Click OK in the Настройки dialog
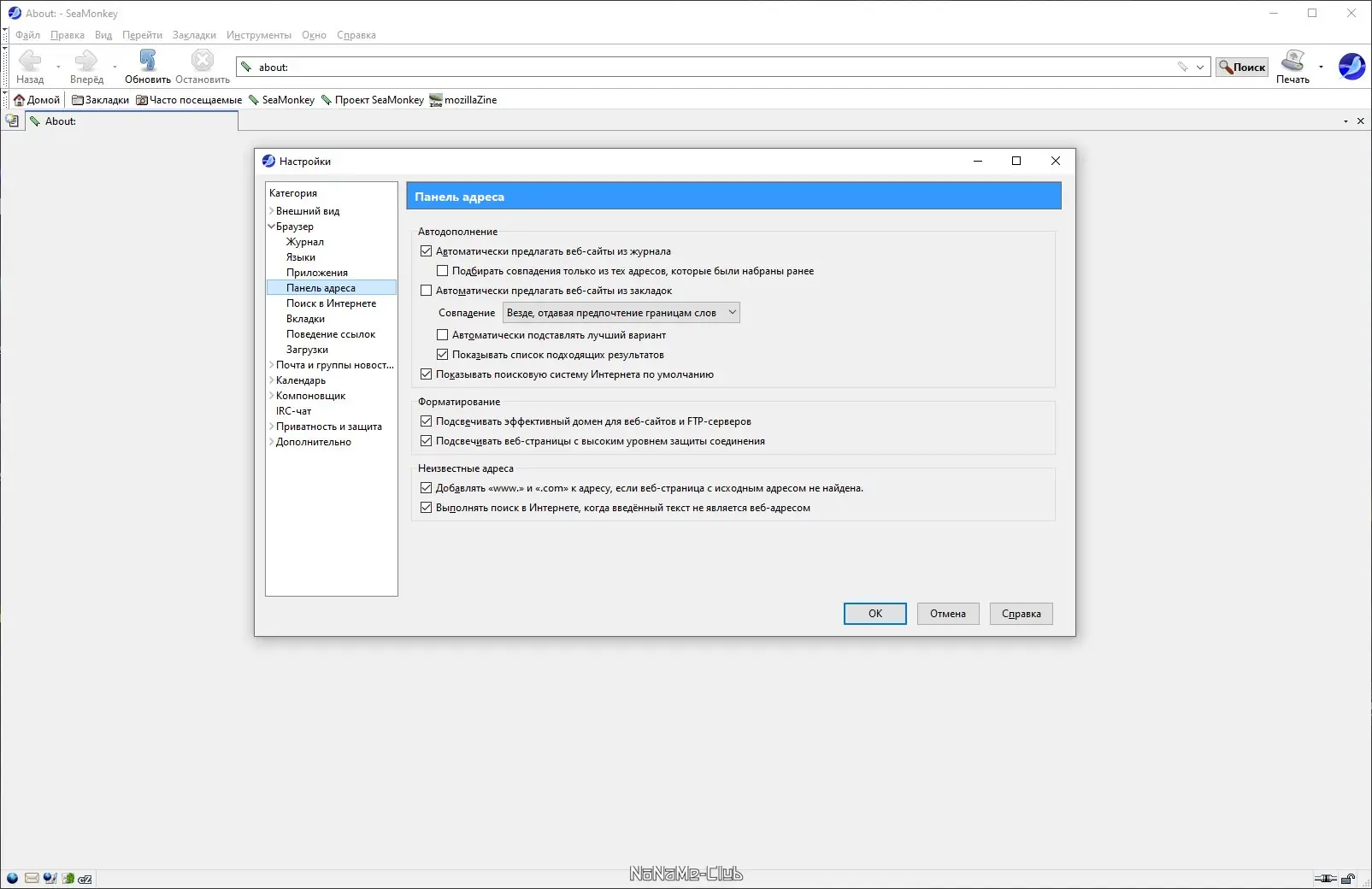This screenshot has height=889, width=1372. 875,614
